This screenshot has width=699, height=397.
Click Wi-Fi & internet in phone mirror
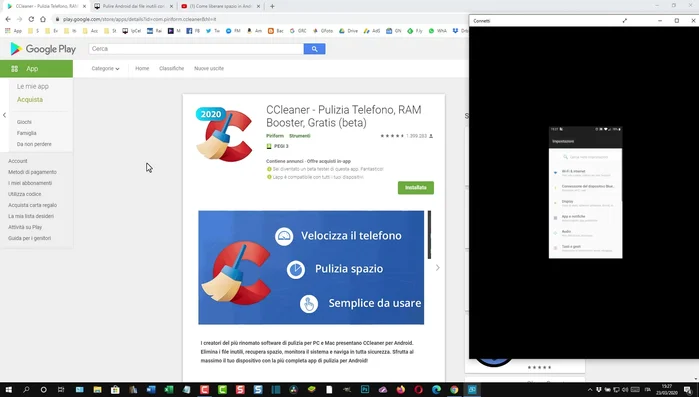tap(585, 172)
